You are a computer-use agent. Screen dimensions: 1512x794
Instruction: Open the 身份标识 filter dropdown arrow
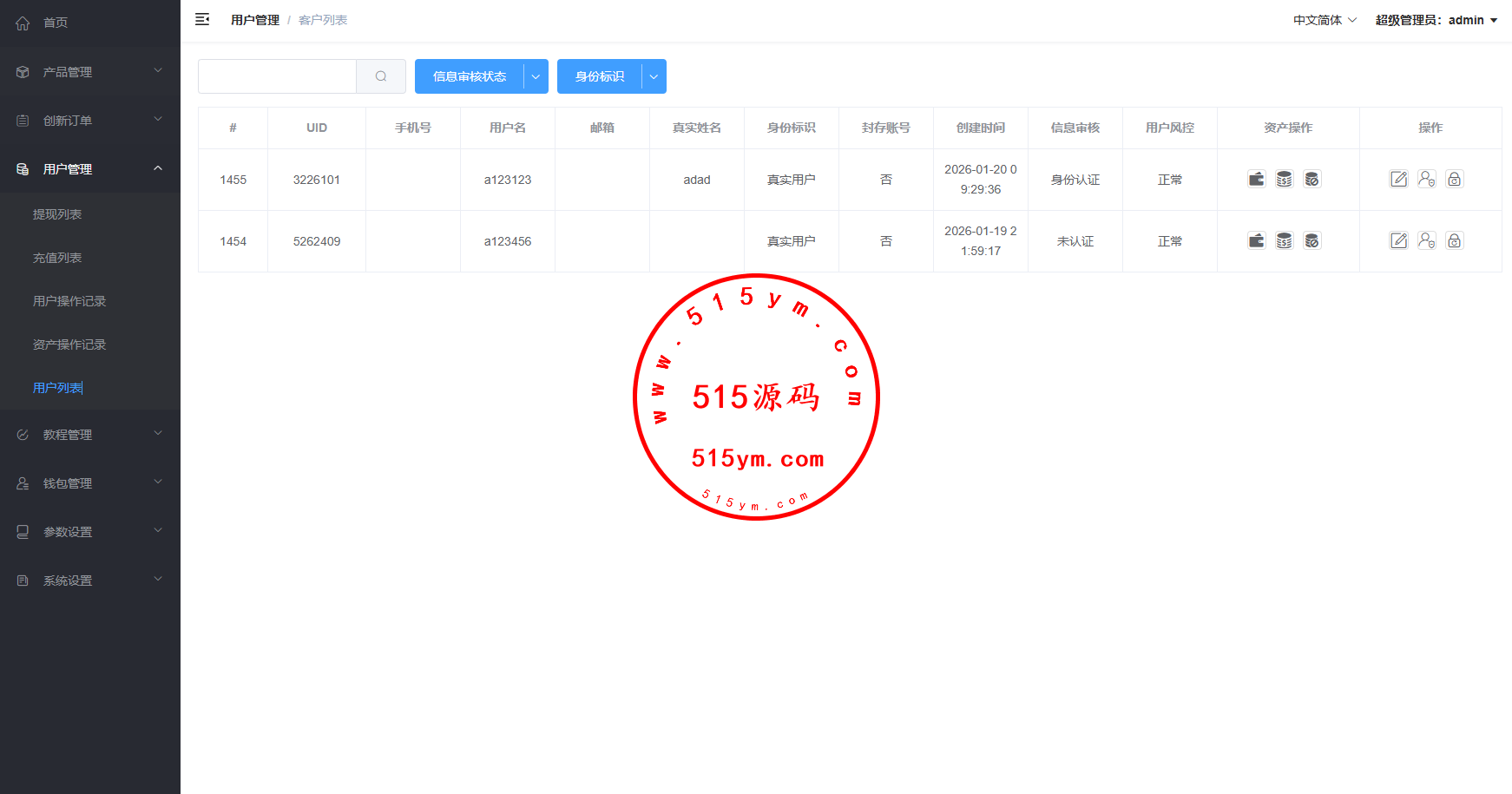click(654, 76)
